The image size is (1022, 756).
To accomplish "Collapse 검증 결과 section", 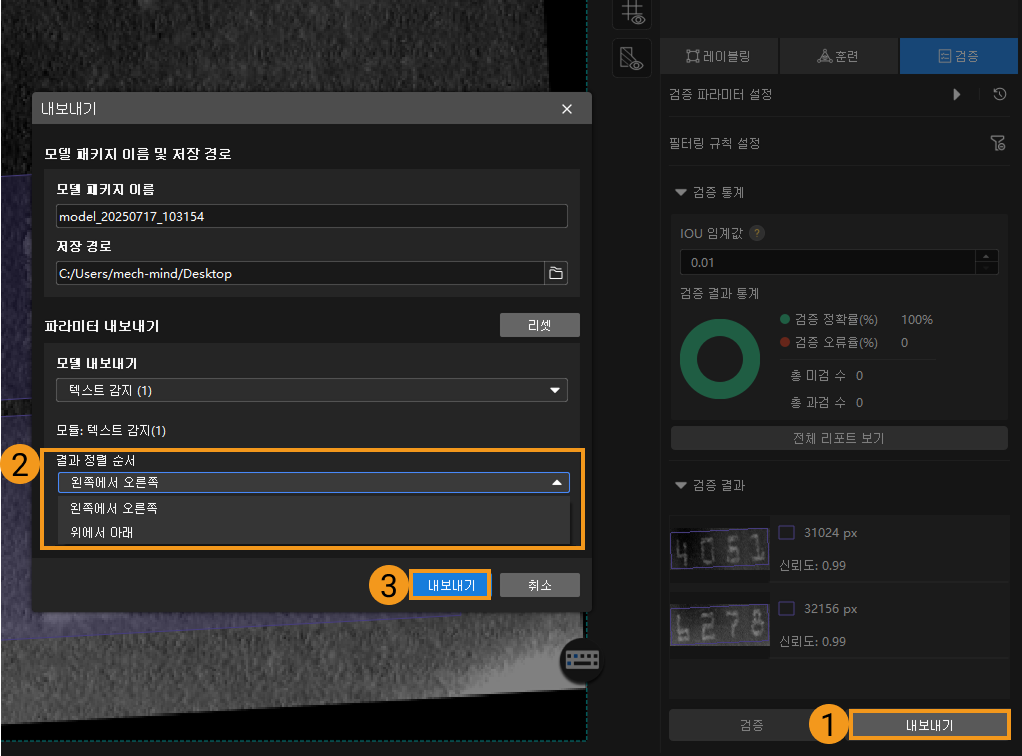I will click(x=680, y=485).
